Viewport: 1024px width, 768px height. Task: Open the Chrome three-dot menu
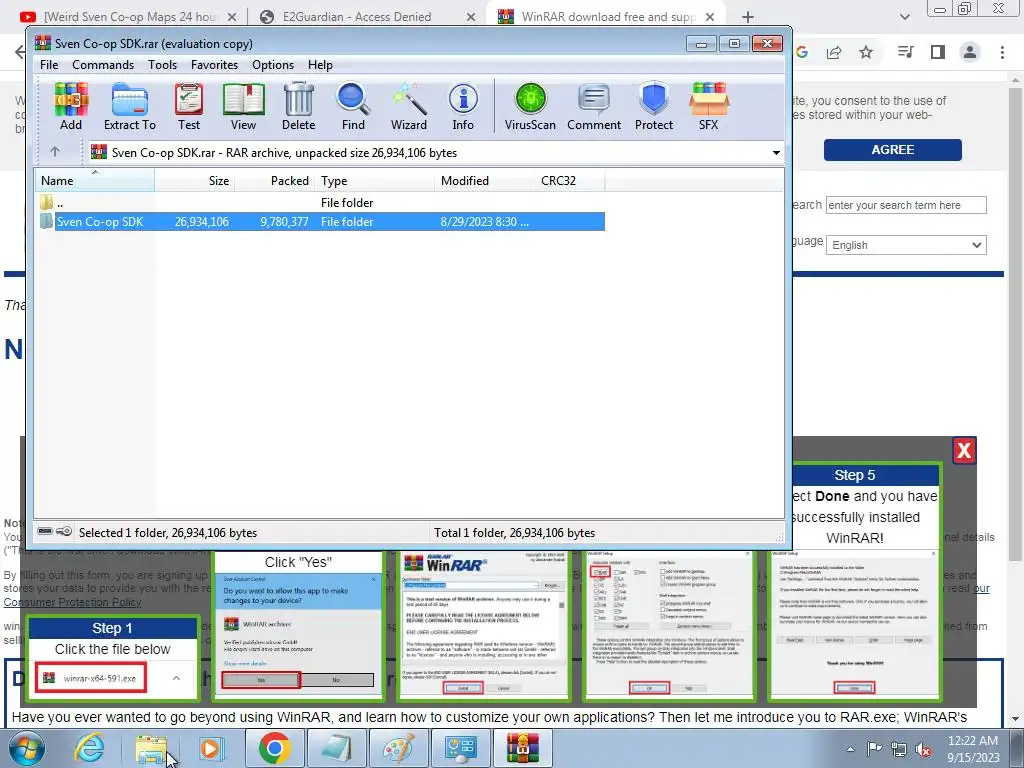coord(1002,52)
